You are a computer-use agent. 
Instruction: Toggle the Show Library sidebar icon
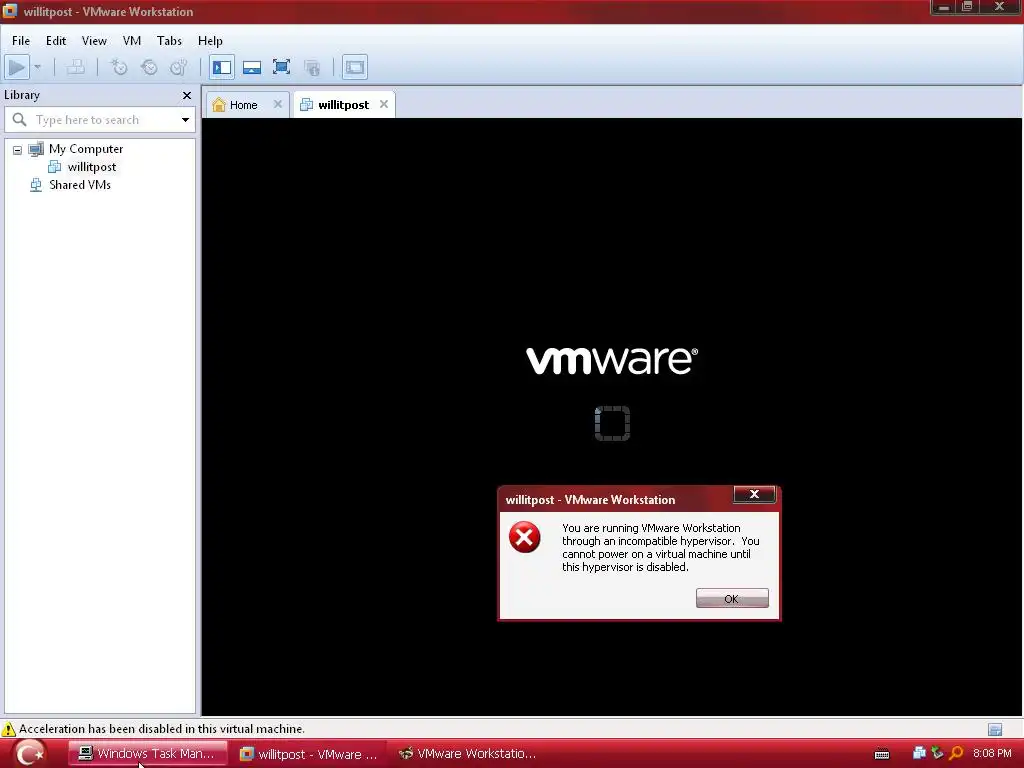(x=222, y=67)
